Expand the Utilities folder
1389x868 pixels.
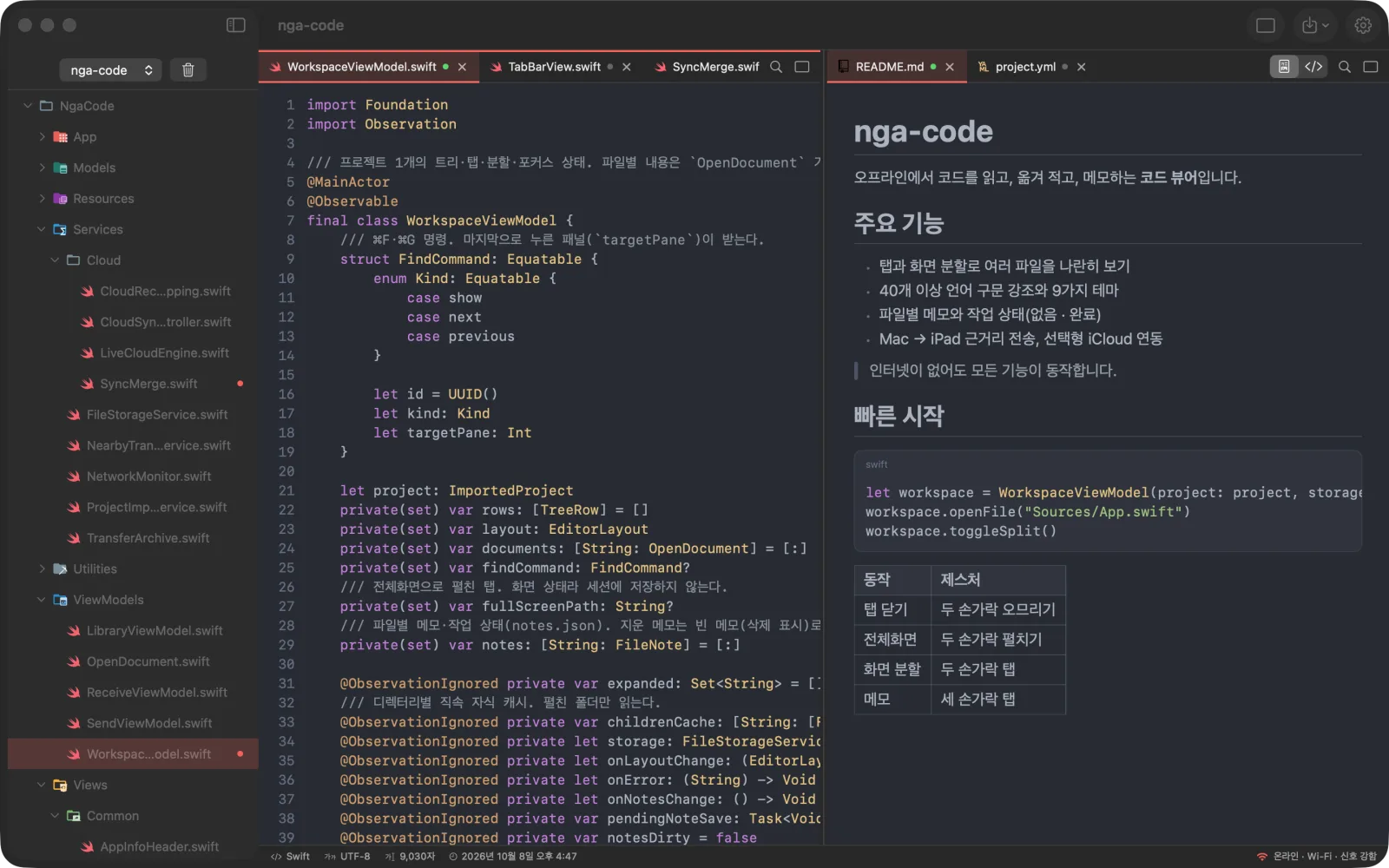click(x=42, y=569)
